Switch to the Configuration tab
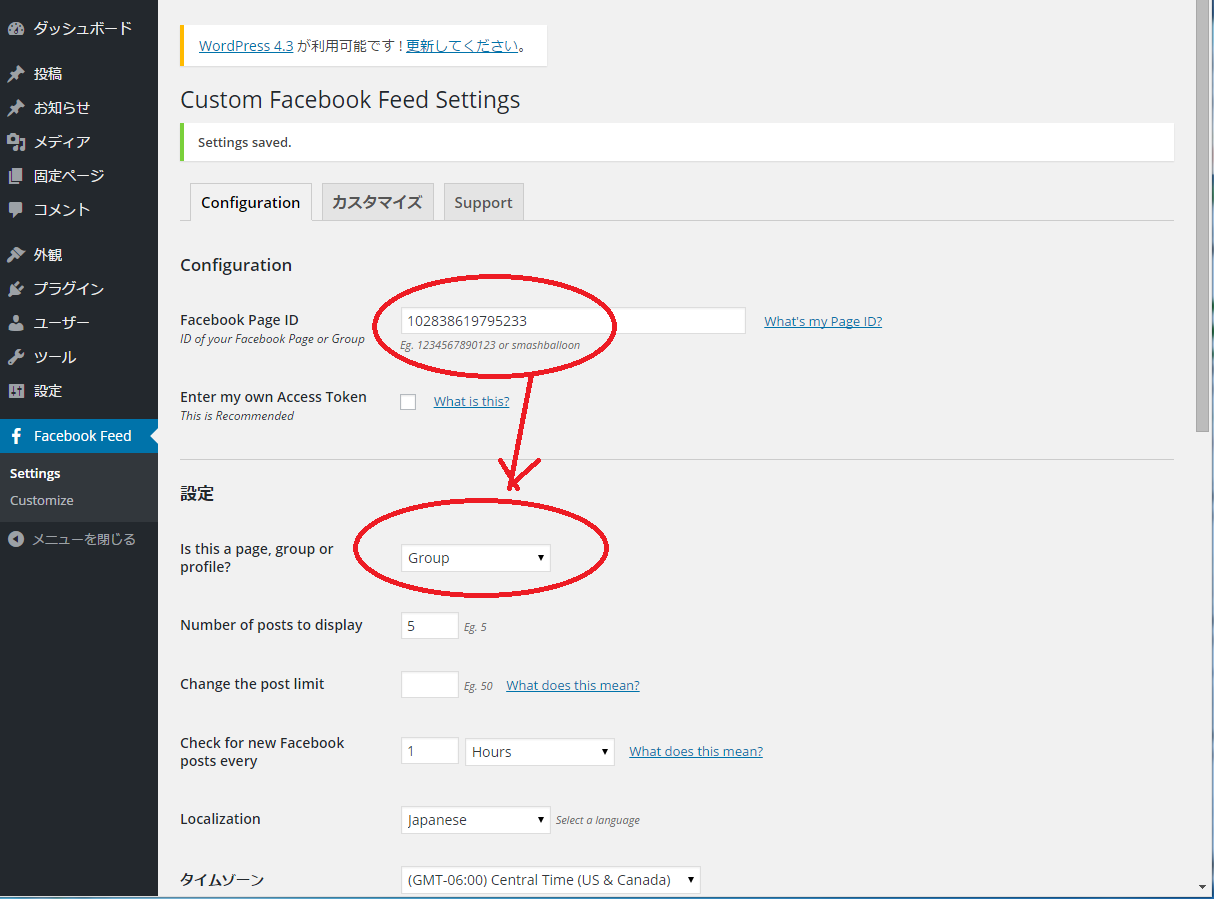The image size is (1214, 899). coord(250,202)
